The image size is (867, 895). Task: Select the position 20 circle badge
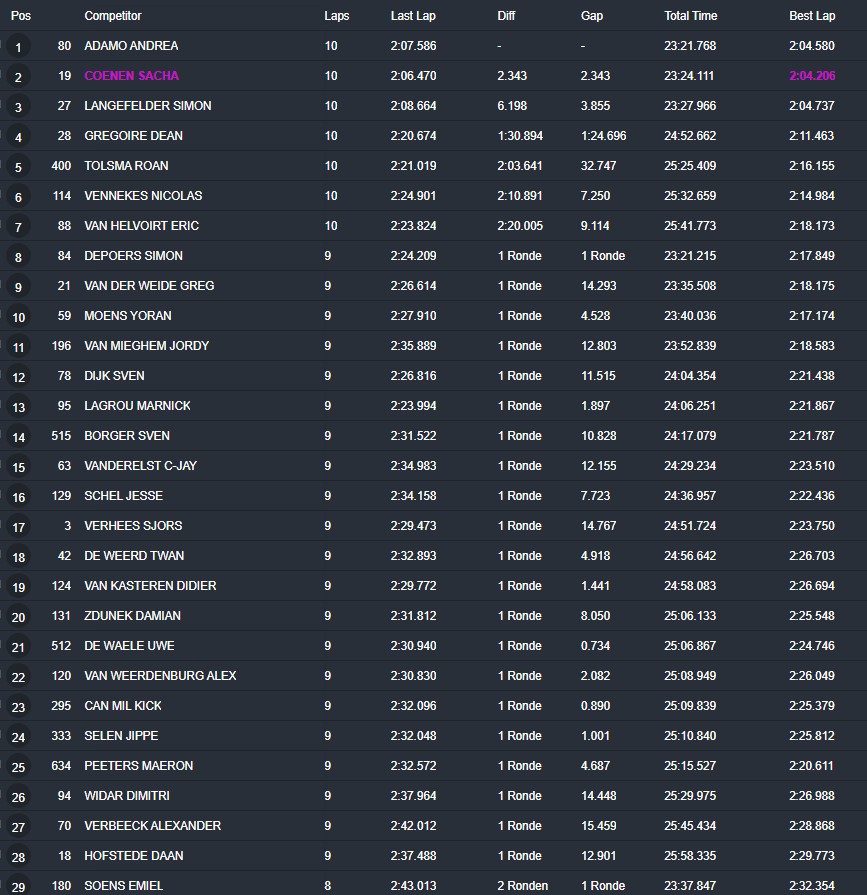tap(19, 617)
